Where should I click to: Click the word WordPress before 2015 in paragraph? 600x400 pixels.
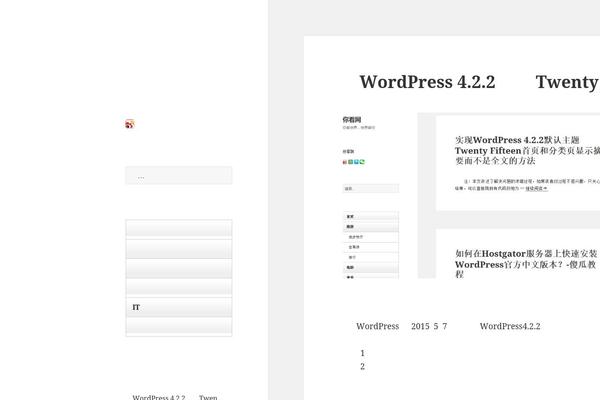pos(378,326)
